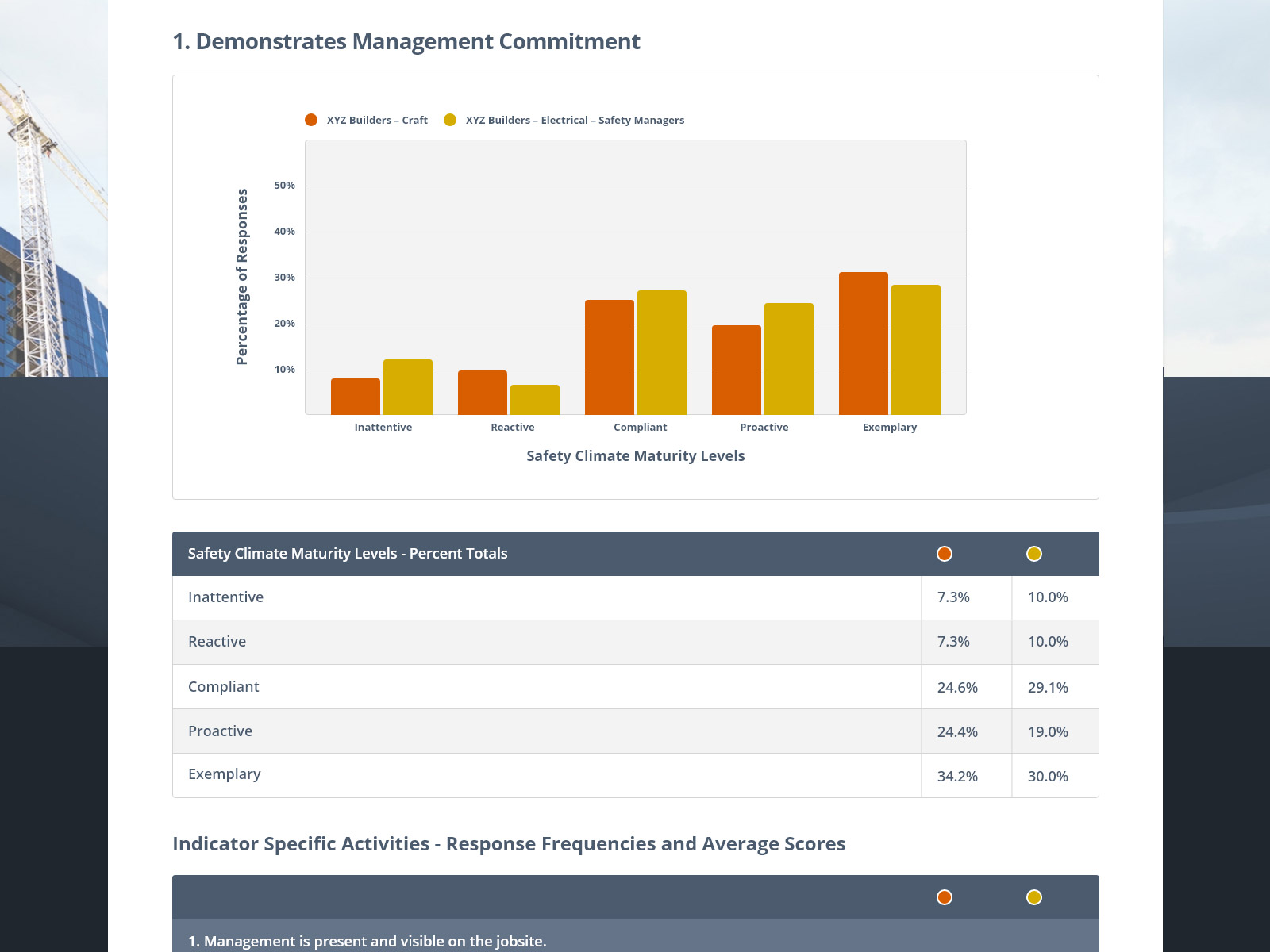Click yellow circle in Percent Totals header
1270x952 pixels.
point(1034,554)
